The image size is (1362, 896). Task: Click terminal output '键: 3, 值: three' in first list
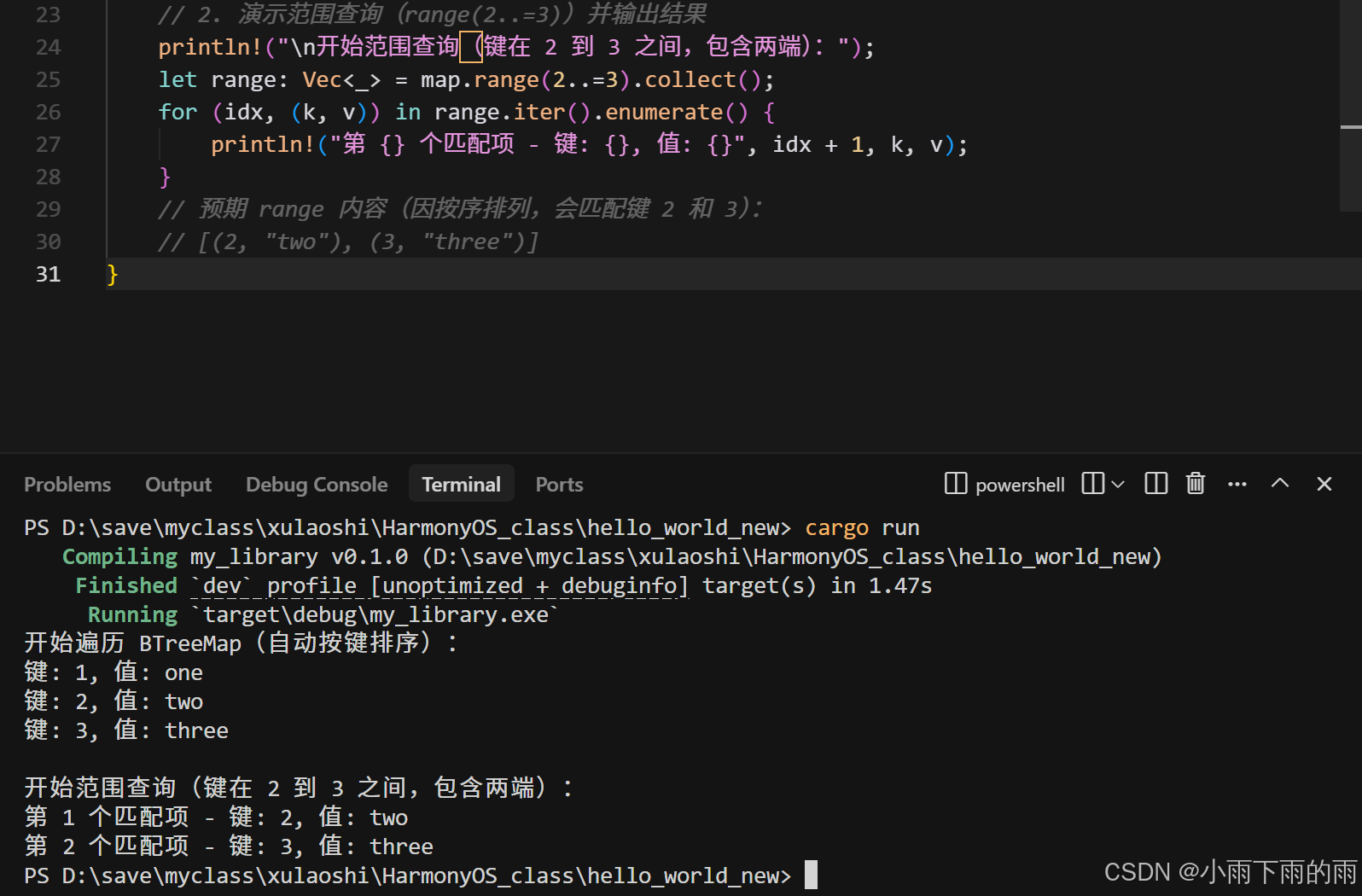(126, 731)
